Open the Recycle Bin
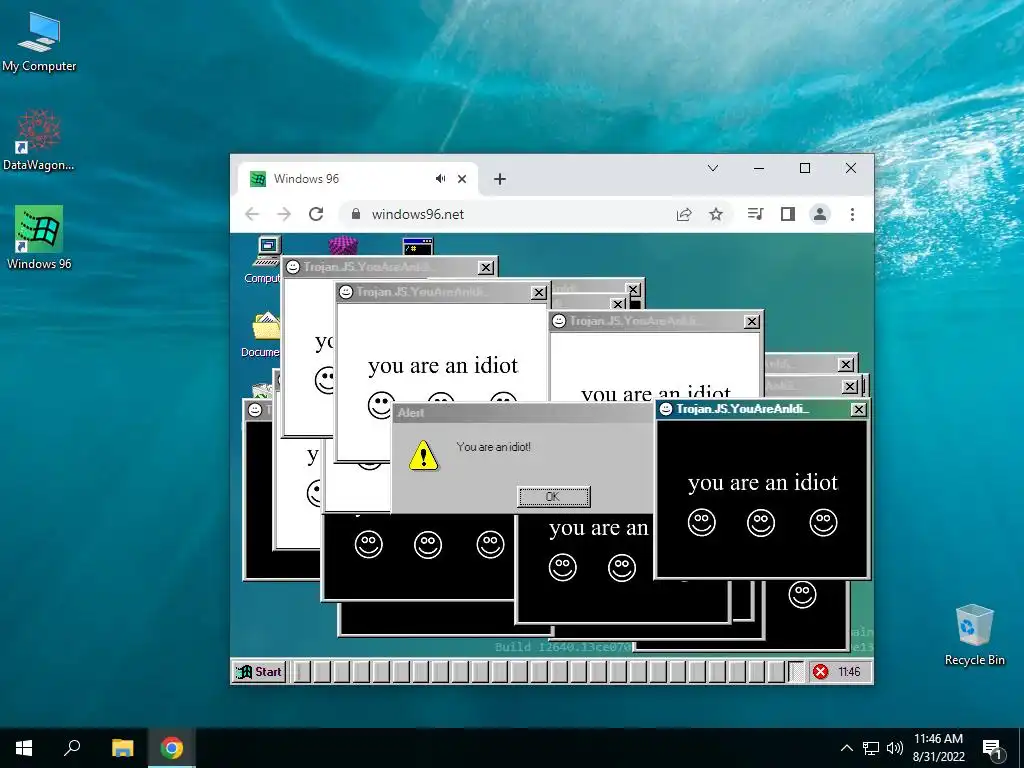 [x=974, y=635]
